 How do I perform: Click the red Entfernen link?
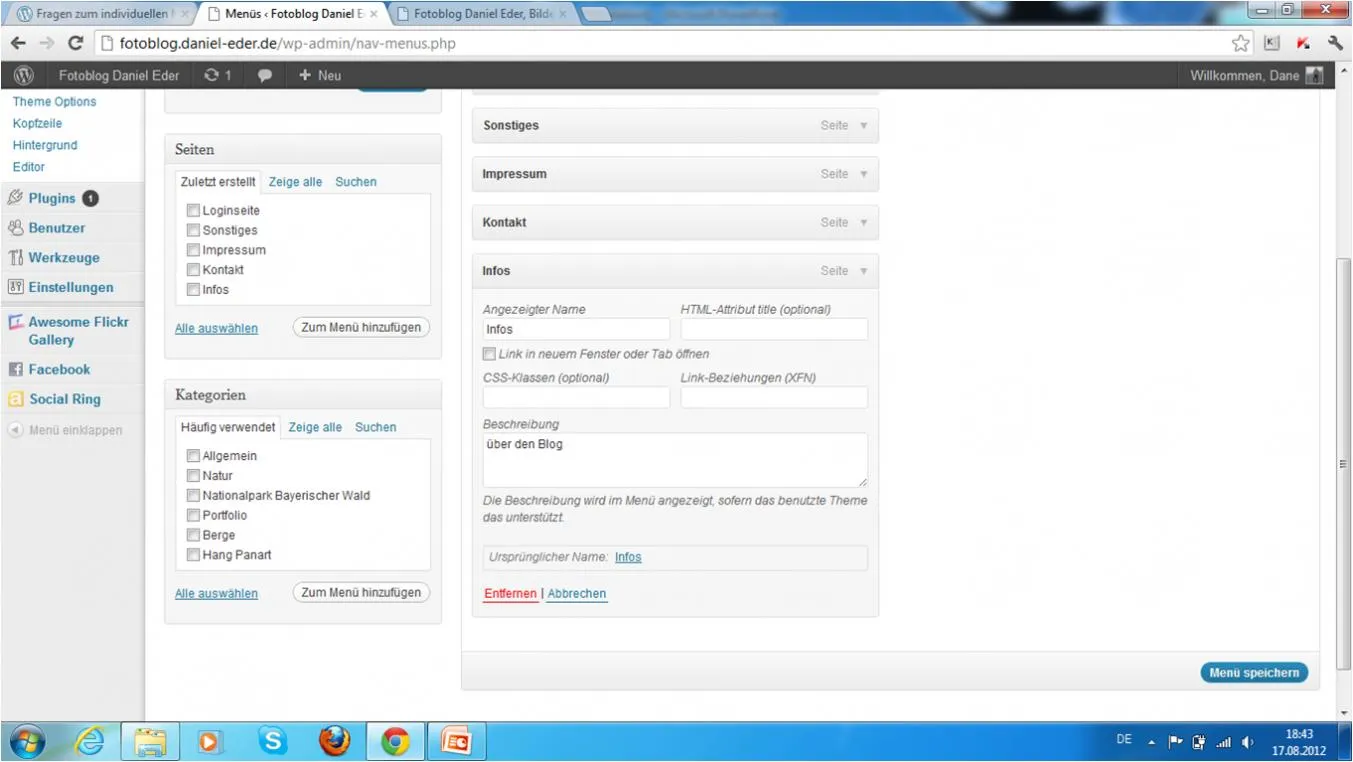[x=510, y=594]
